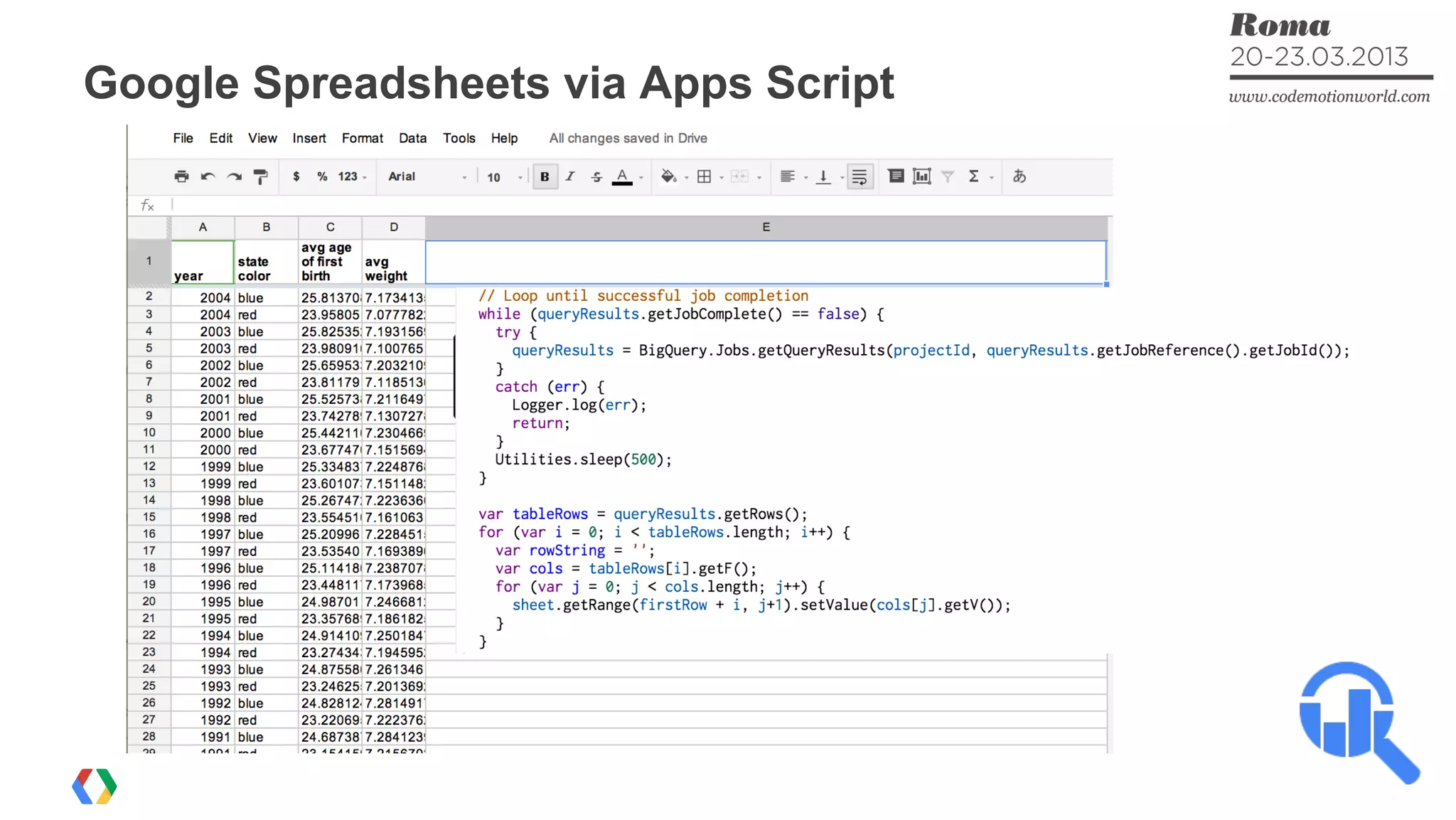Select column B header
The height and width of the screenshot is (820, 1456).
(x=267, y=228)
